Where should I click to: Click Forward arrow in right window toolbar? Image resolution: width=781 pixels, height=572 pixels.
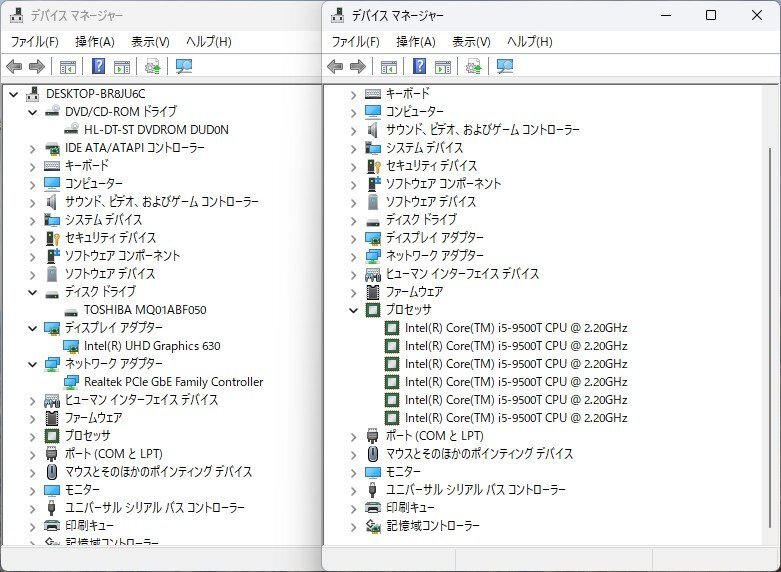(x=358, y=66)
